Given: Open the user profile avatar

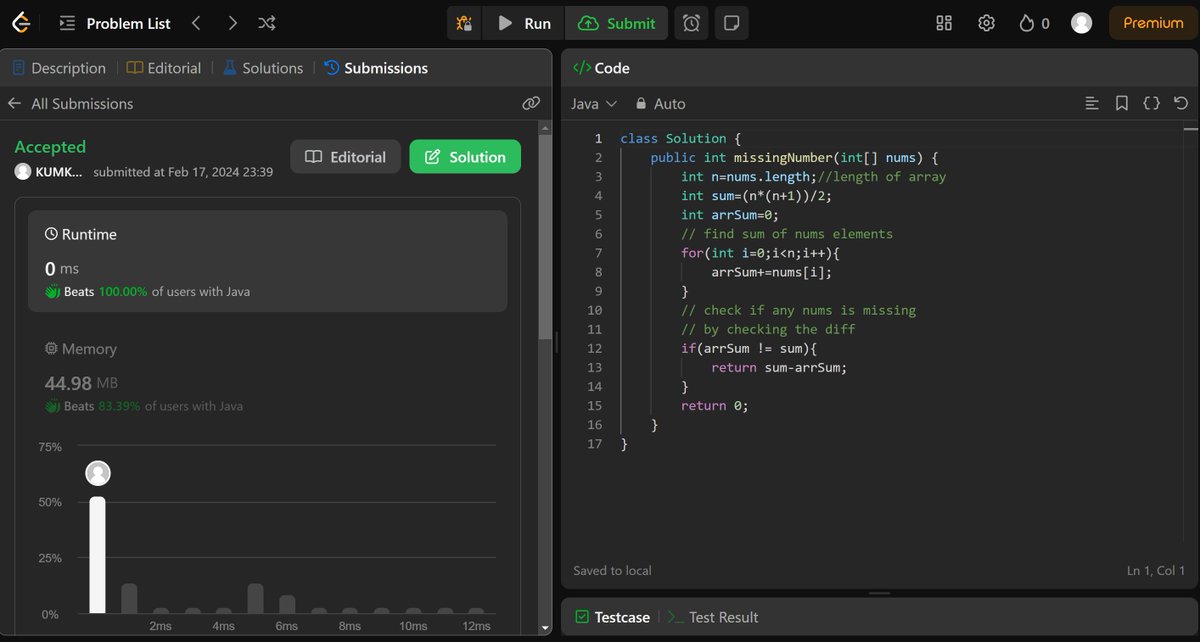Looking at the screenshot, I should (1081, 23).
